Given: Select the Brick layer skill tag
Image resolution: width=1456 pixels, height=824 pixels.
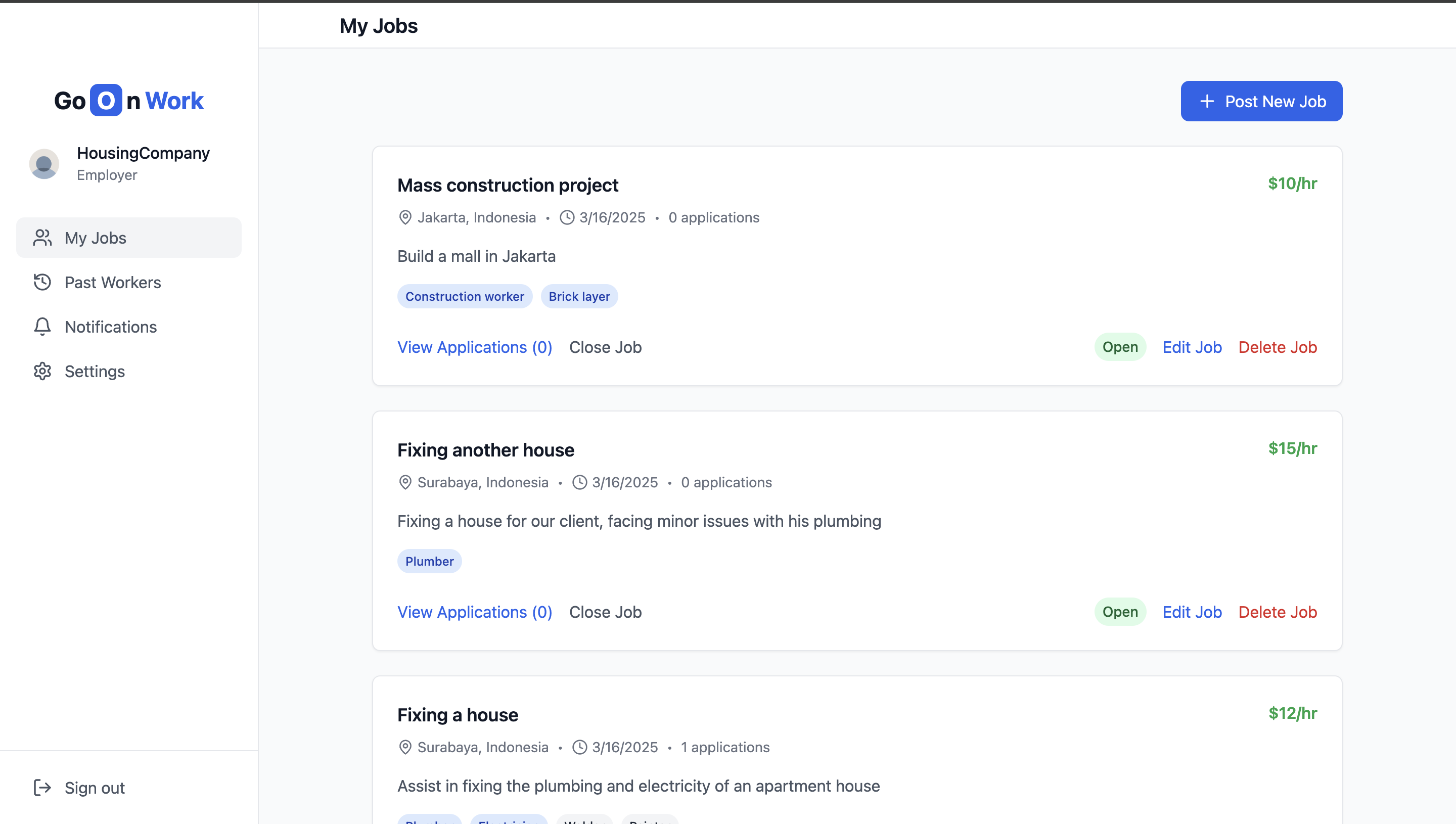Looking at the screenshot, I should (579, 297).
